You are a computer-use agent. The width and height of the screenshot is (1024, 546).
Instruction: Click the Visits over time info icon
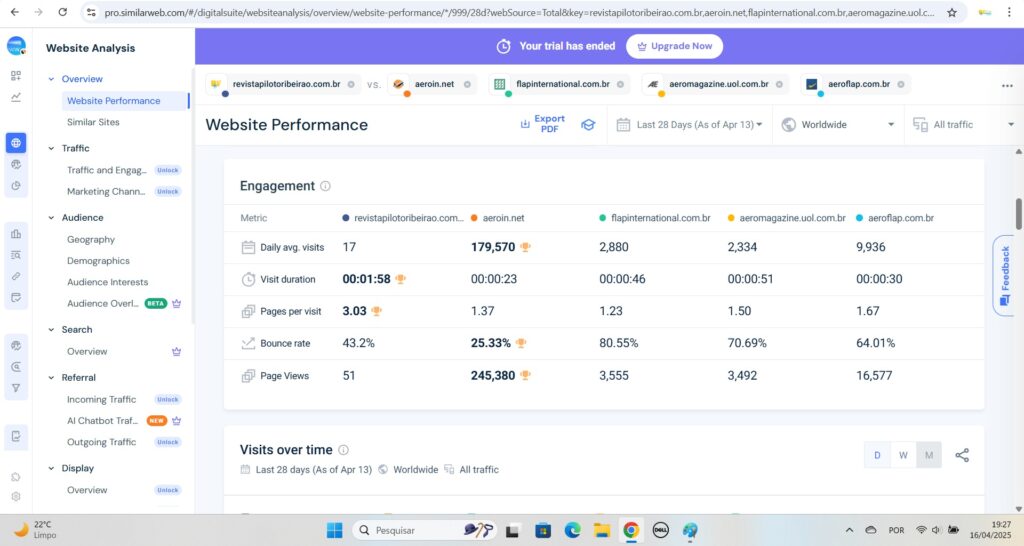point(344,450)
